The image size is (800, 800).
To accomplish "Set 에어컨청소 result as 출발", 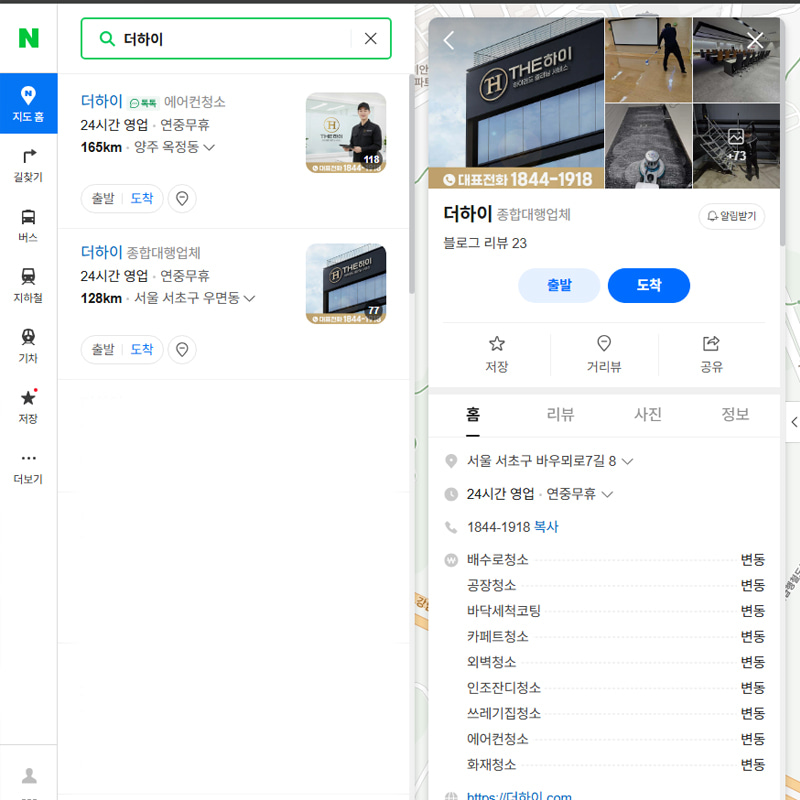I will (x=103, y=198).
